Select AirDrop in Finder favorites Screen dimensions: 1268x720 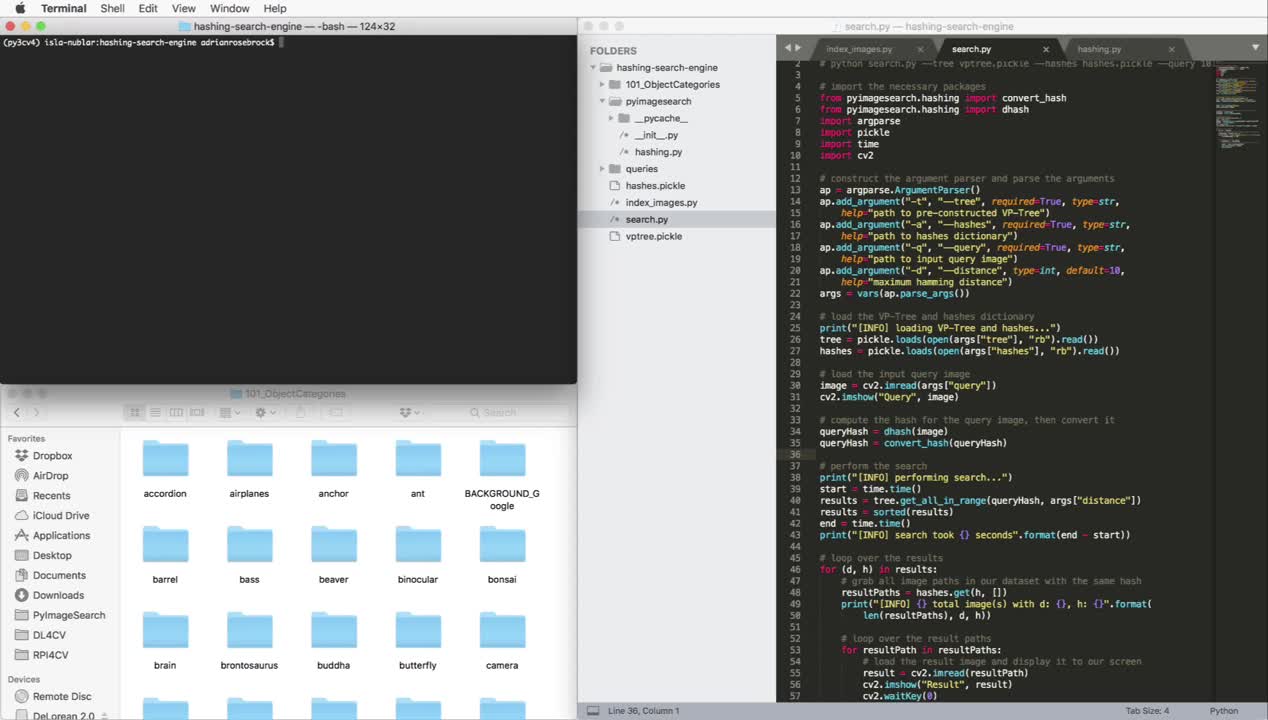click(x=50, y=476)
